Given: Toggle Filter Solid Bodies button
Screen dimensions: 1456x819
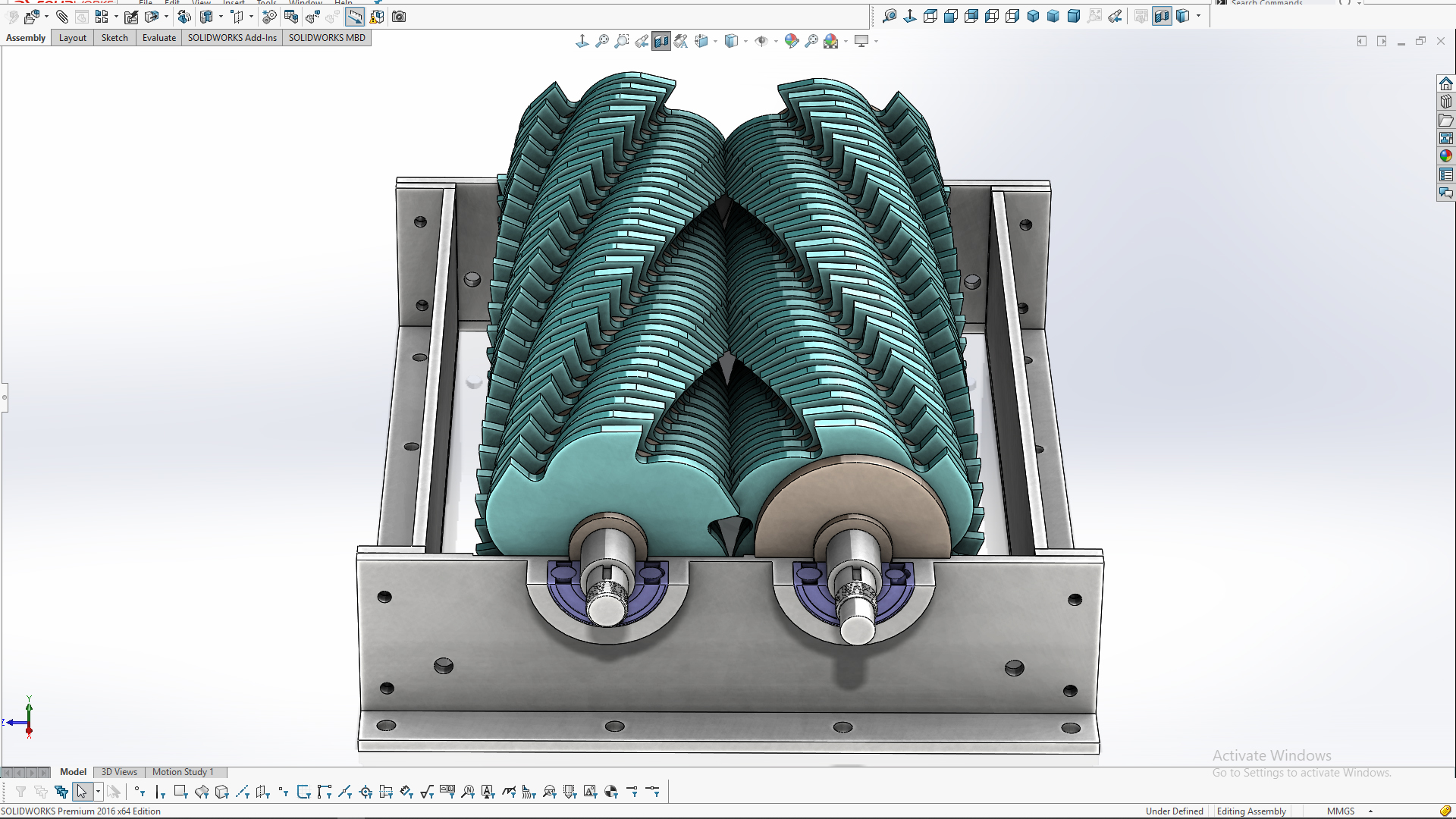Looking at the screenshot, I should coord(221,792).
